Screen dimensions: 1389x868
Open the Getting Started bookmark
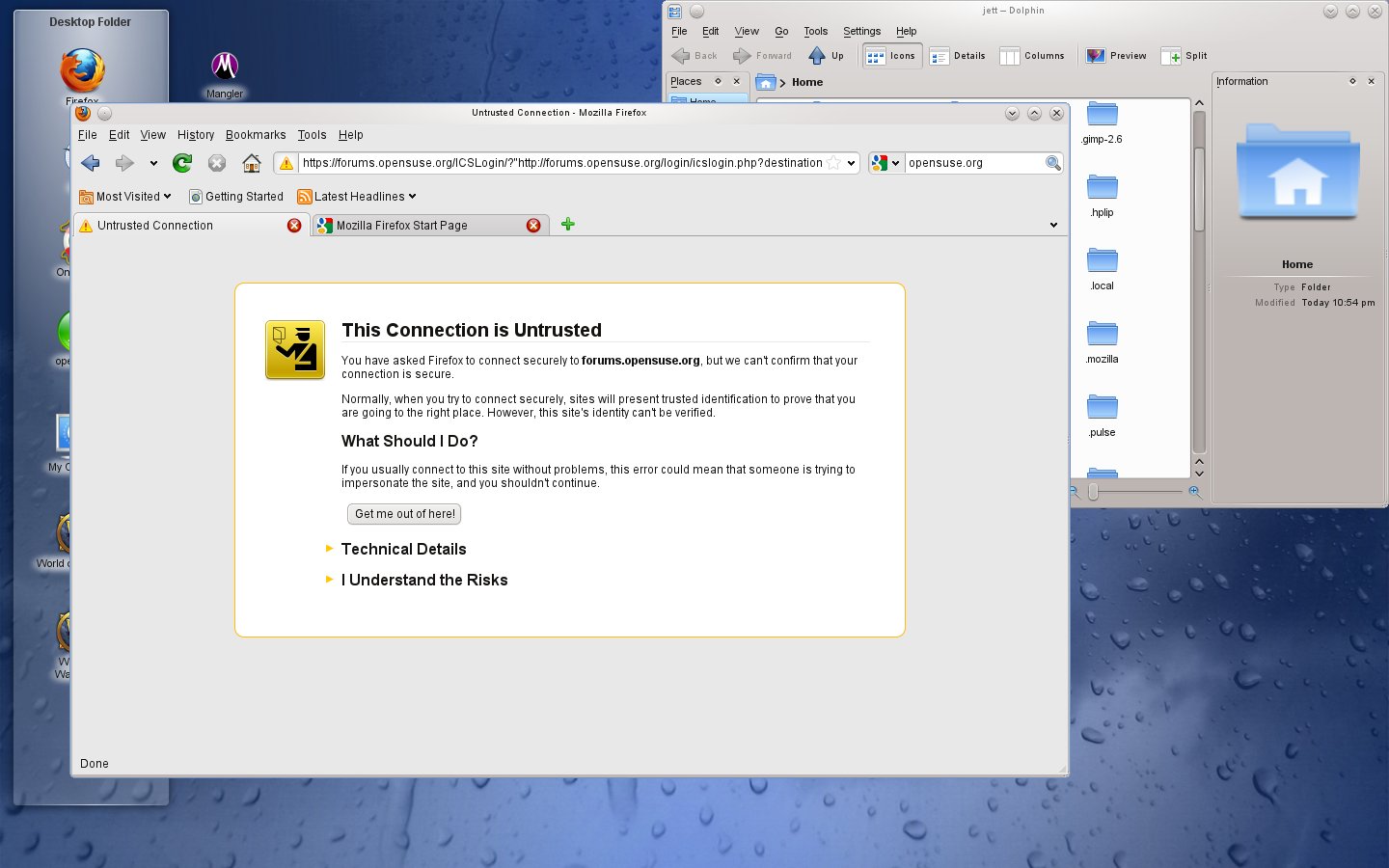click(236, 197)
